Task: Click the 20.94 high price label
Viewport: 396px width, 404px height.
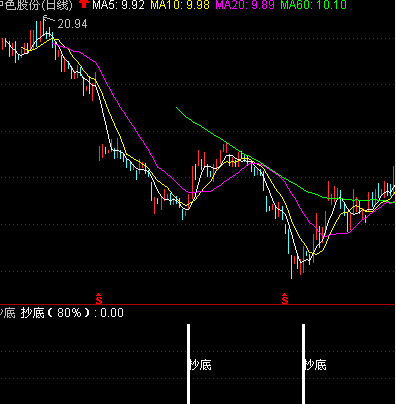Action: coord(72,24)
